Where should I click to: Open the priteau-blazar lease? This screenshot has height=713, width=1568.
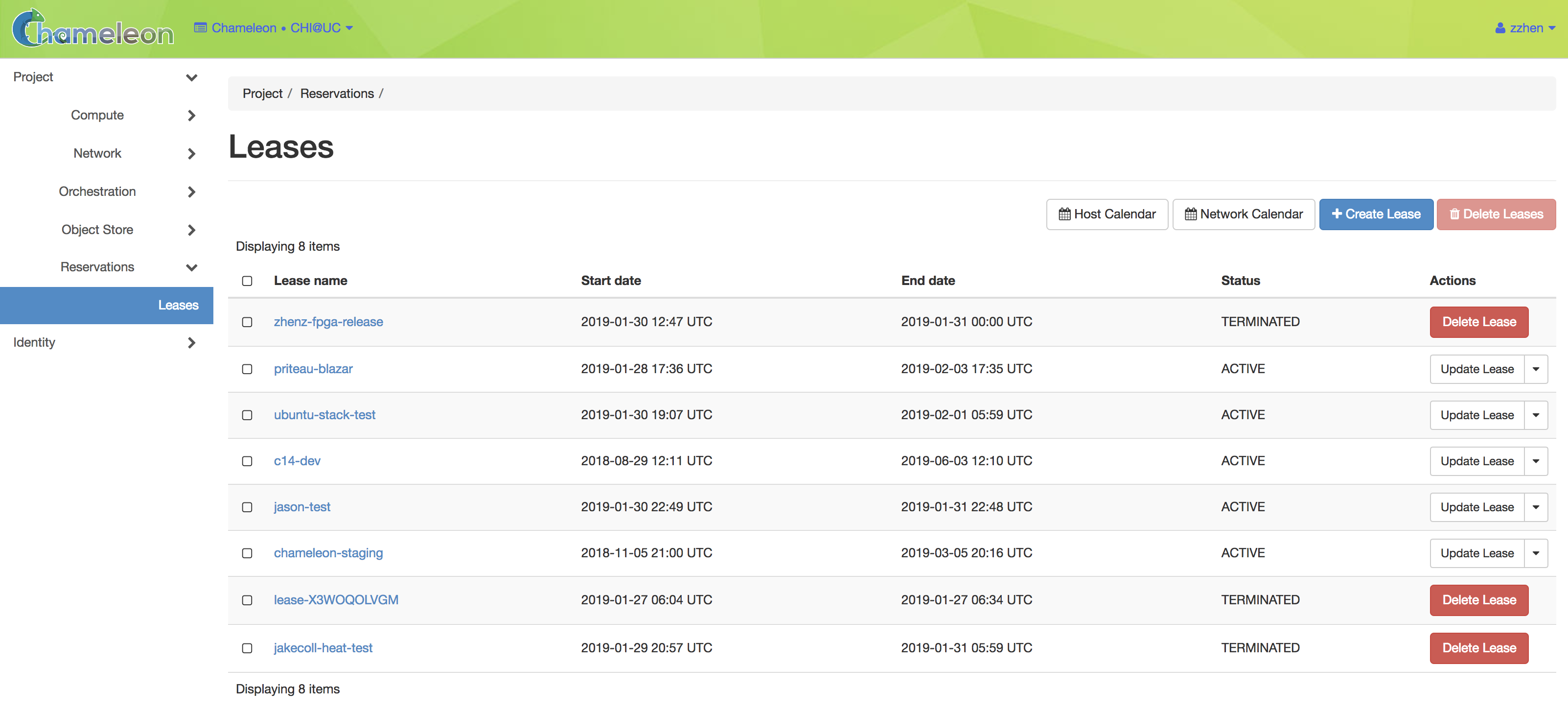click(313, 369)
